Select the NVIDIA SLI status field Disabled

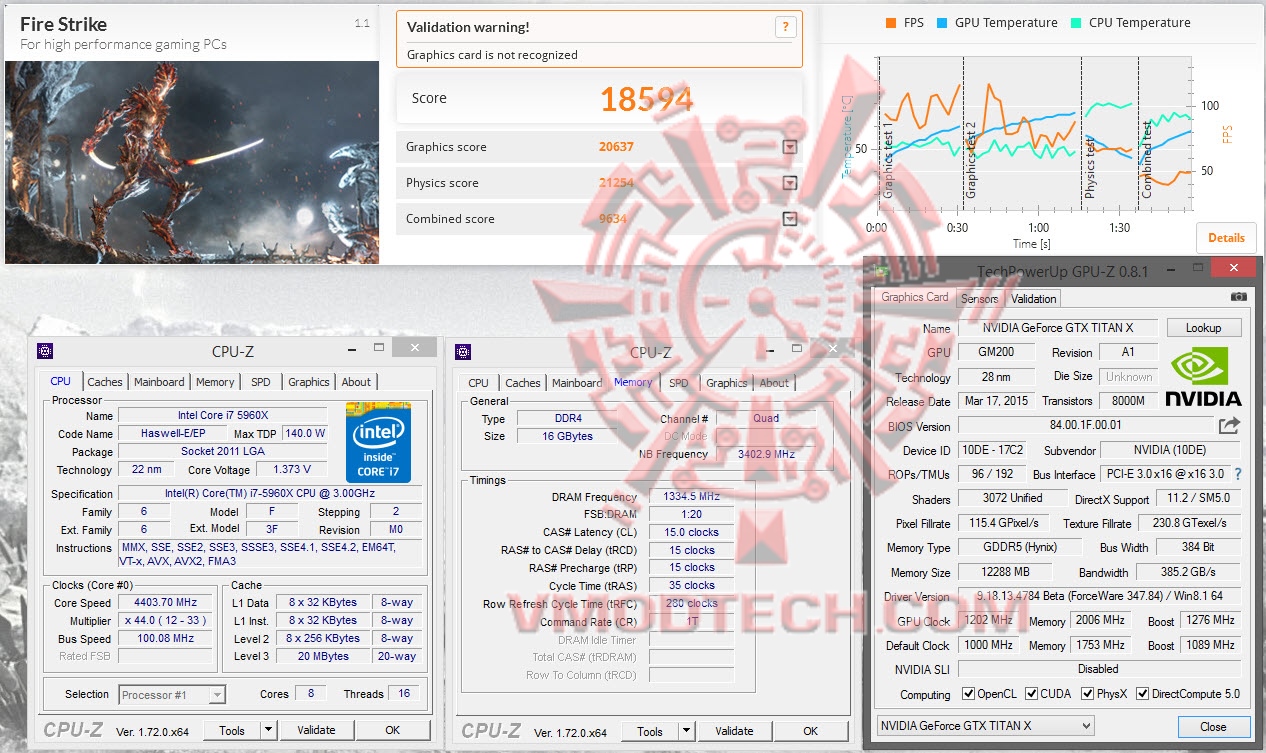(1099, 669)
